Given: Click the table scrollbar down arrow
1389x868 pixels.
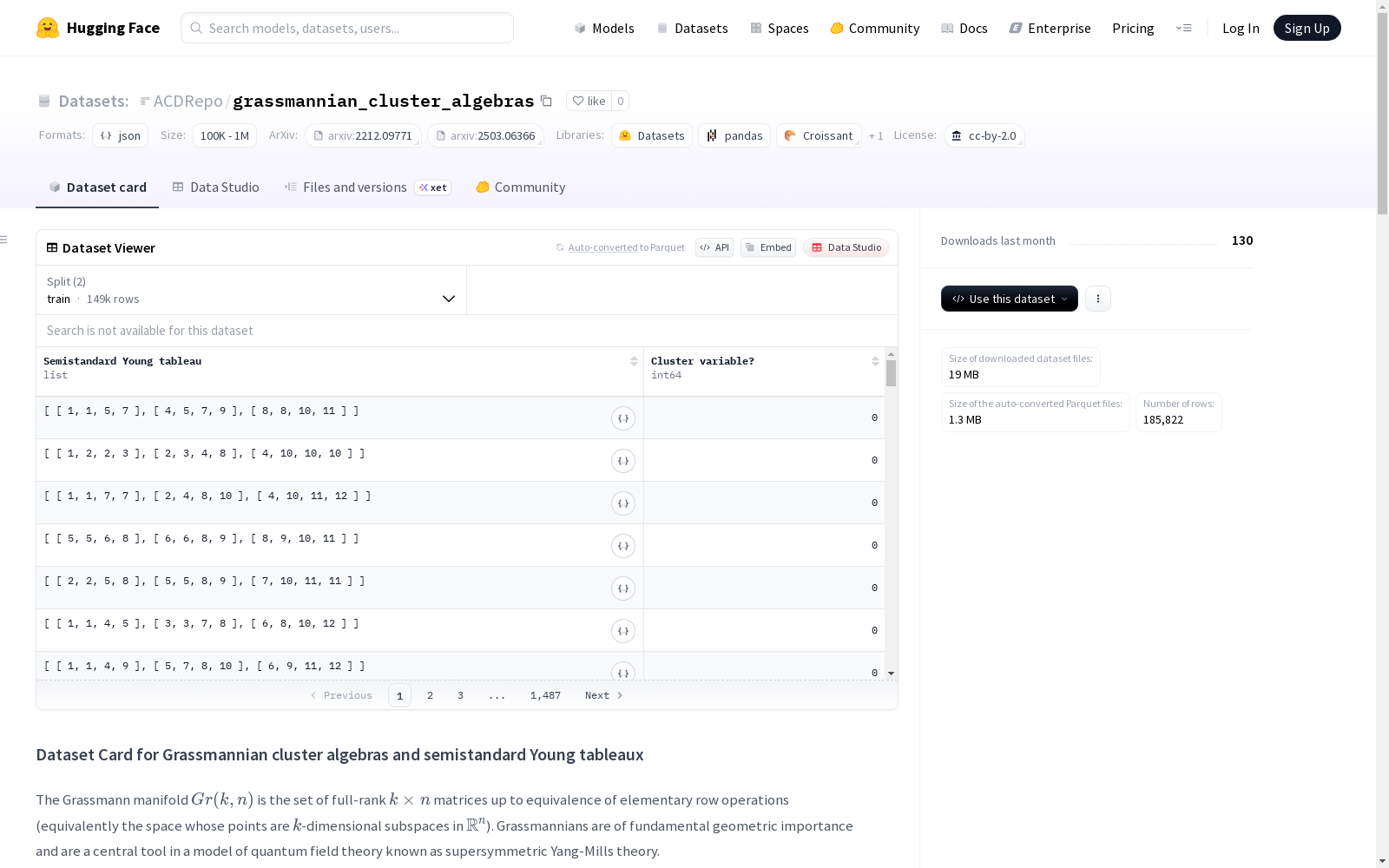Looking at the screenshot, I should (x=891, y=674).
